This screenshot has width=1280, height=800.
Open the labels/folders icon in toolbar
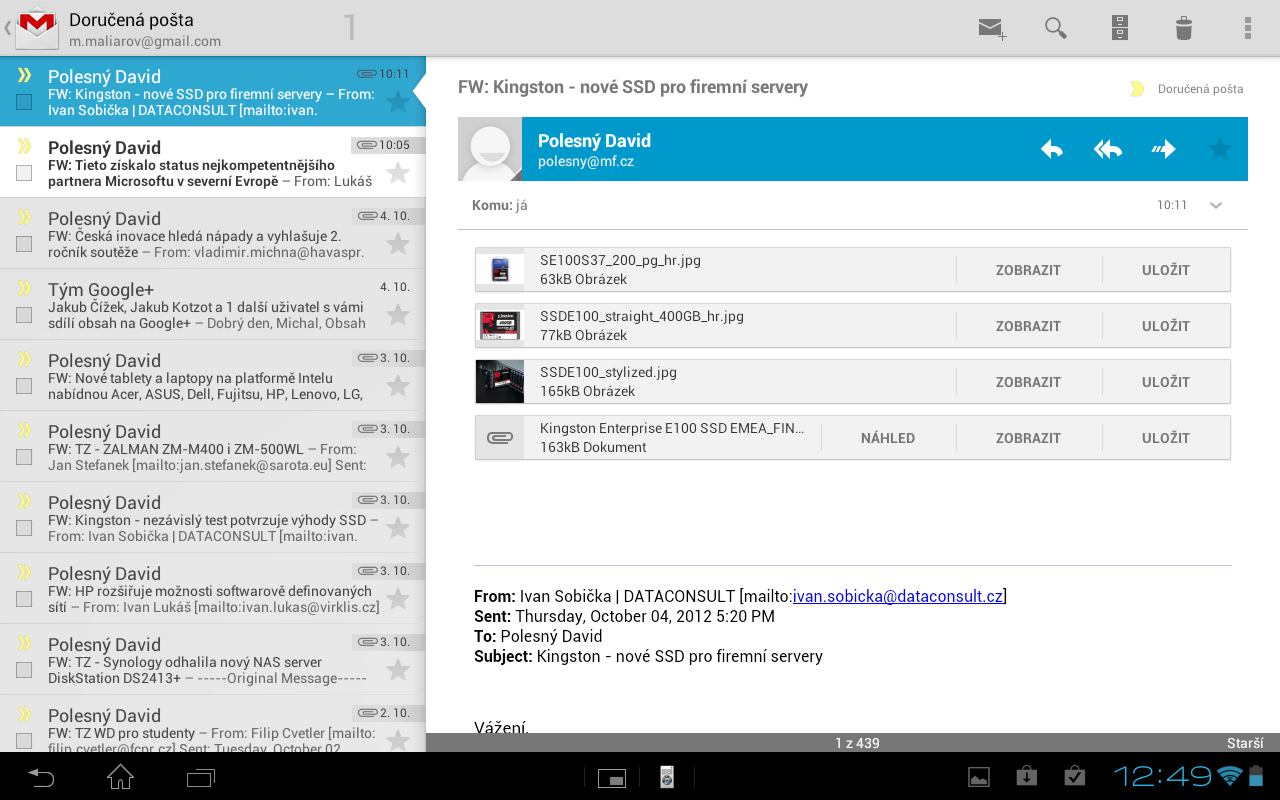click(1119, 28)
